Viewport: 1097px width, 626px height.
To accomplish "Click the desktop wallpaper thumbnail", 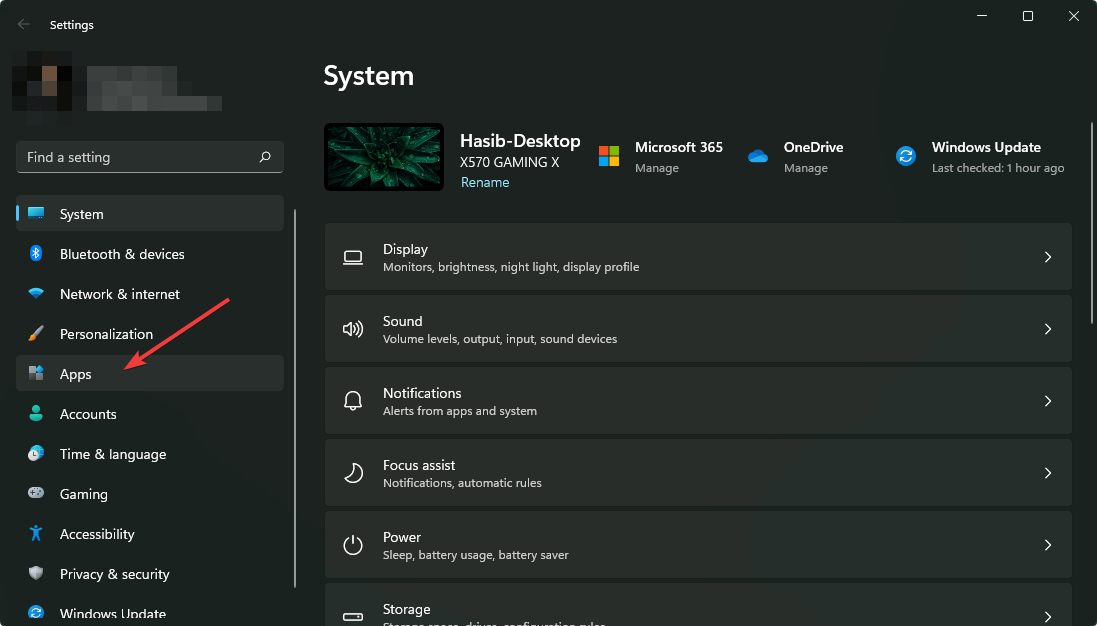I will tap(384, 157).
